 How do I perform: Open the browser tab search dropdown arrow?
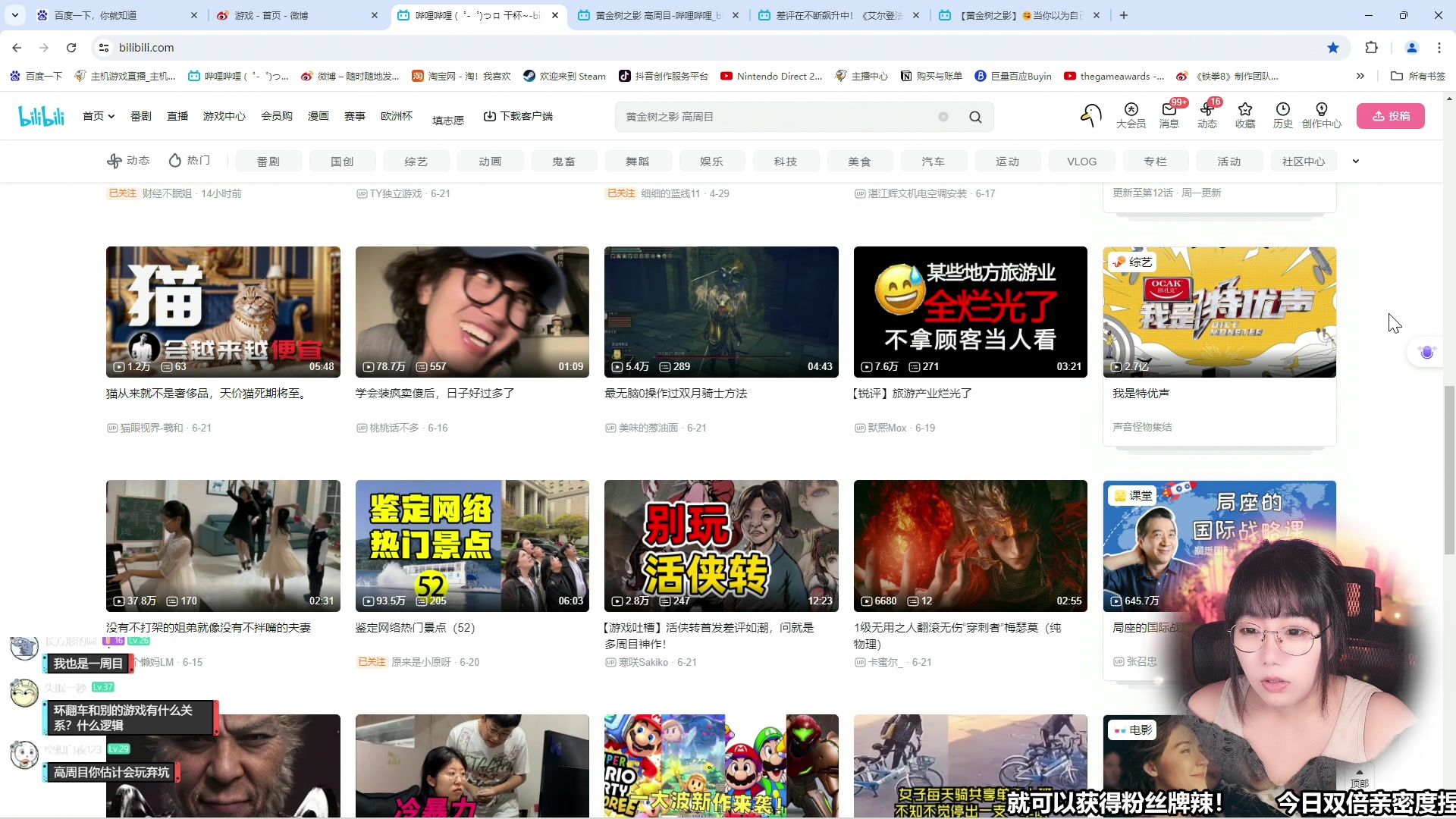tap(14, 15)
